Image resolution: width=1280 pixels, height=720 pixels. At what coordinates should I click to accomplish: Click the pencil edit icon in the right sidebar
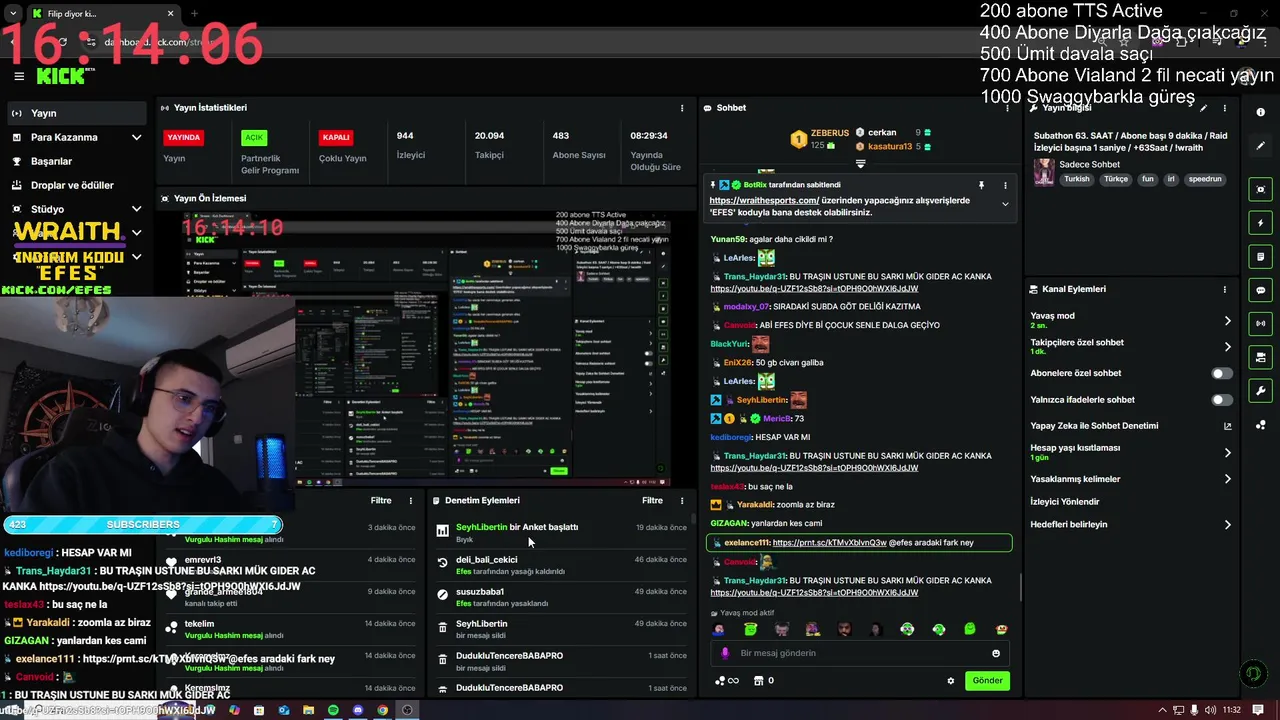tap(1261, 146)
